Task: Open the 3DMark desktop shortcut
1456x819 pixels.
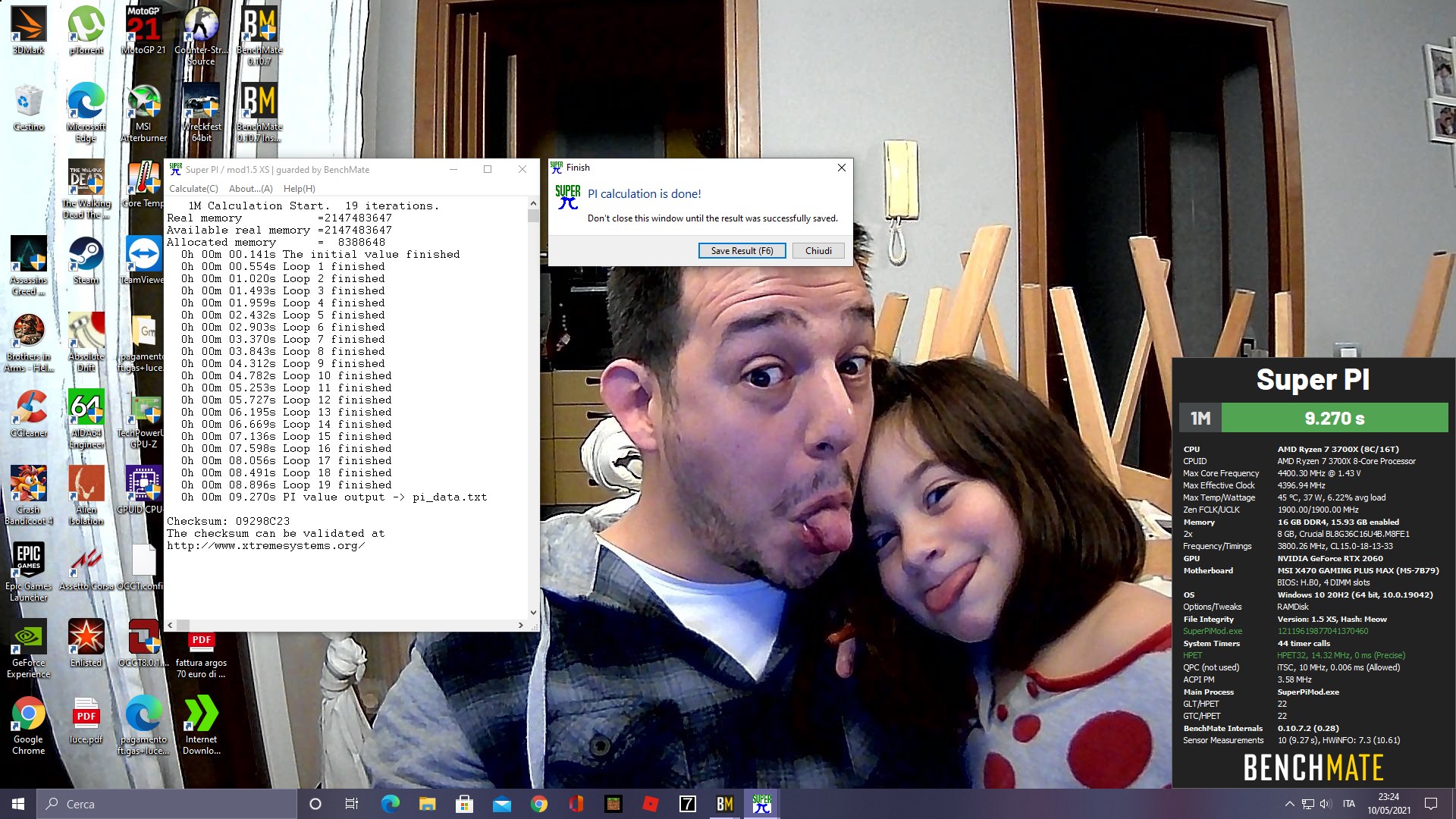Action: coord(29,30)
